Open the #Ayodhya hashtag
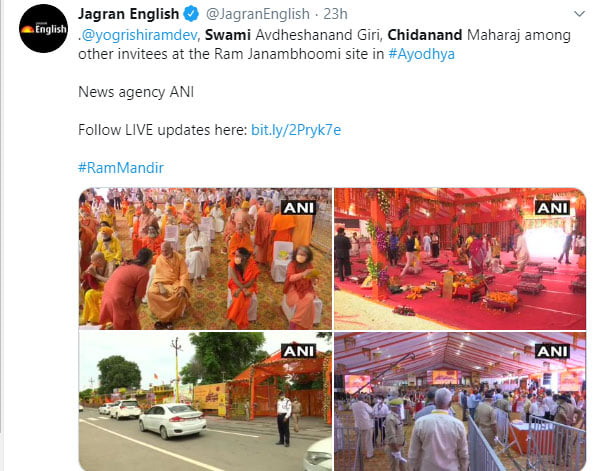This screenshot has height=471, width=594. click(x=421, y=54)
